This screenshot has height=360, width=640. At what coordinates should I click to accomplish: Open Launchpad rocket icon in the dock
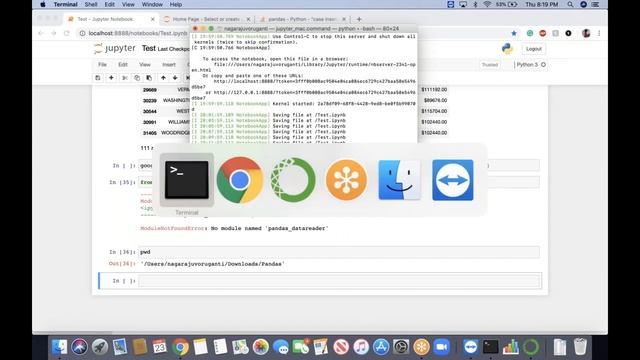click(x=100, y=347)
